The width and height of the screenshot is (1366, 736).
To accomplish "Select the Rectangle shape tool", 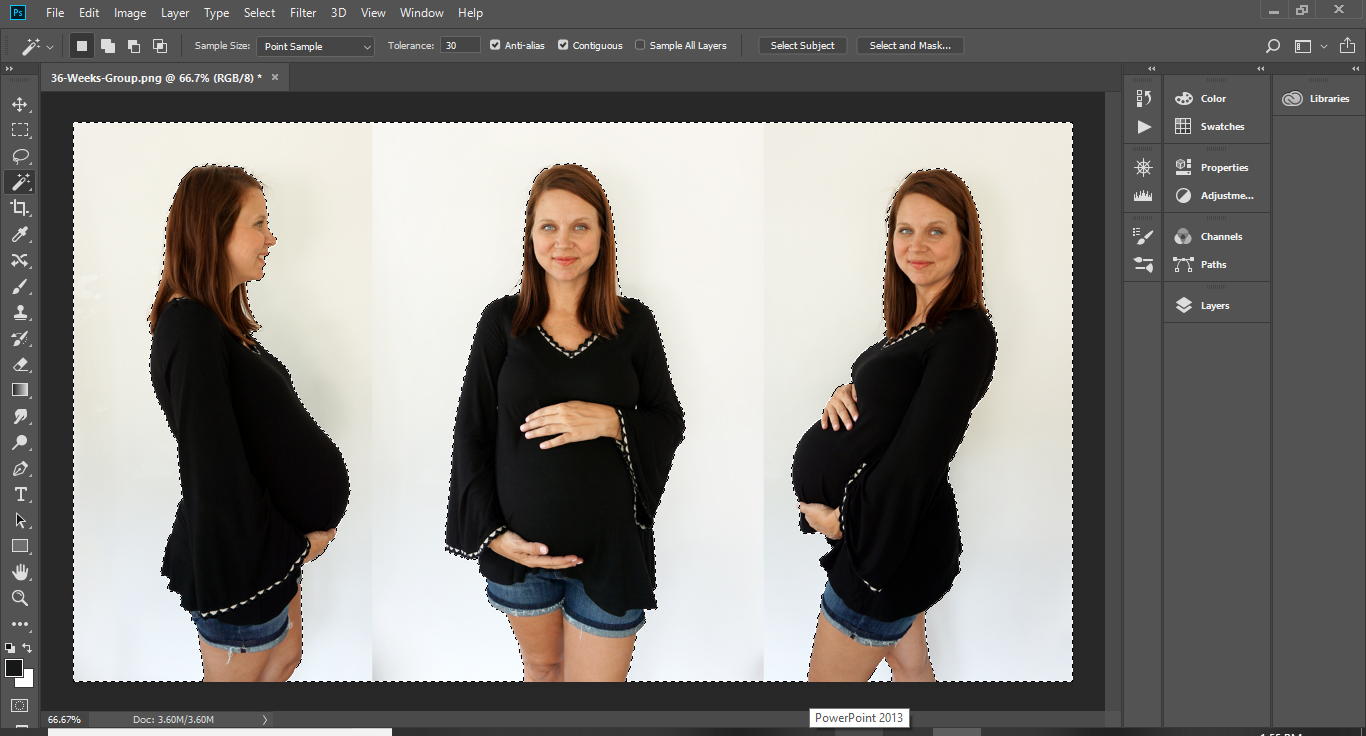I will pyautogui.click(x=20, y=547).
